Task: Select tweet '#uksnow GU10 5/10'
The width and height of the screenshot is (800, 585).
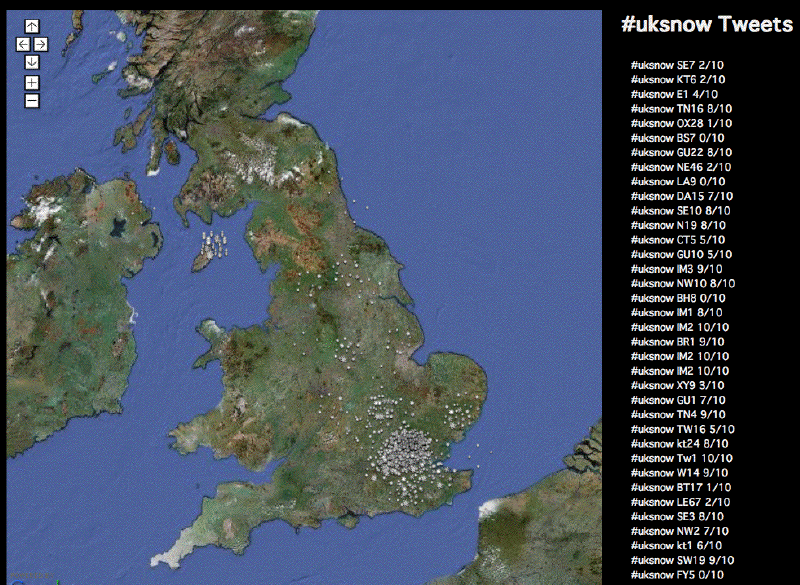Action: 681,255
